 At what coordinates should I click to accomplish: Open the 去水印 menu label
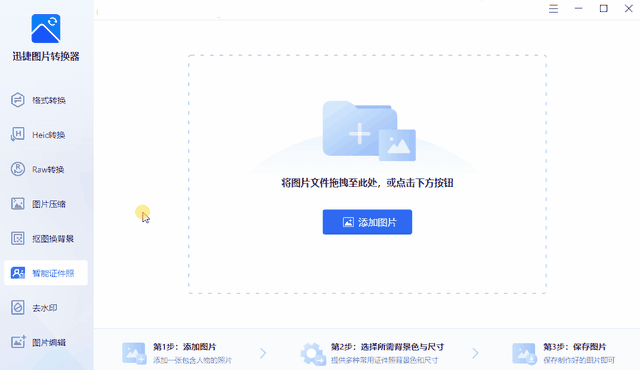coord(45,308)
